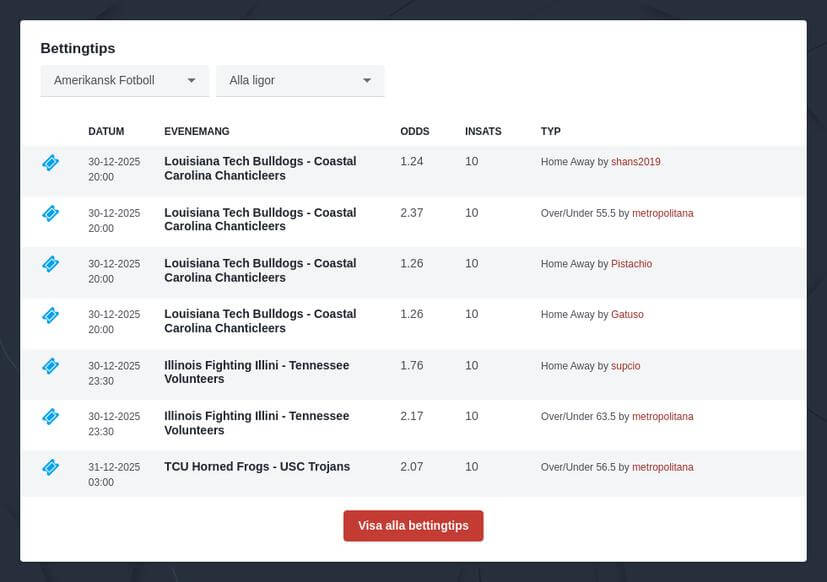Select TCU Horned Frogs - USC Trojans event
The width and height of the screenshot is (827, 582).
click(257, 467)
